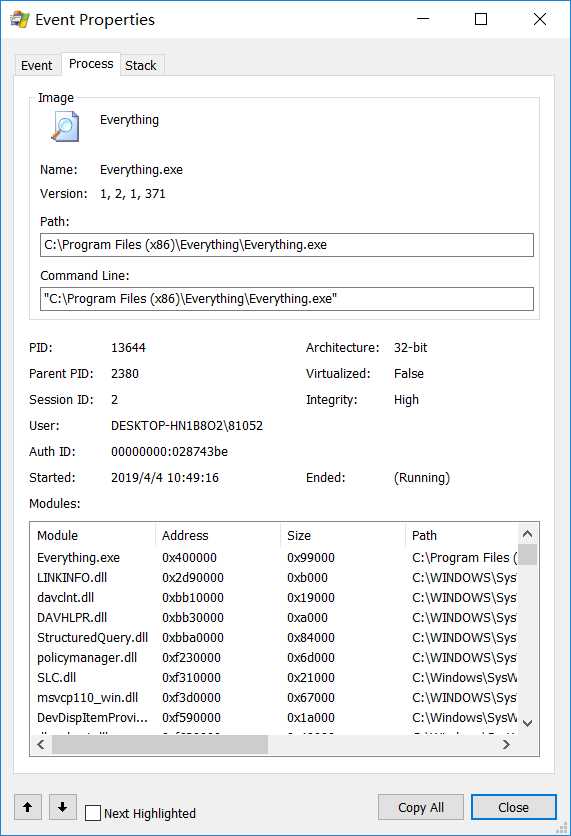Click the Command Line input field
571x836 pixels.
click(287, 299)
